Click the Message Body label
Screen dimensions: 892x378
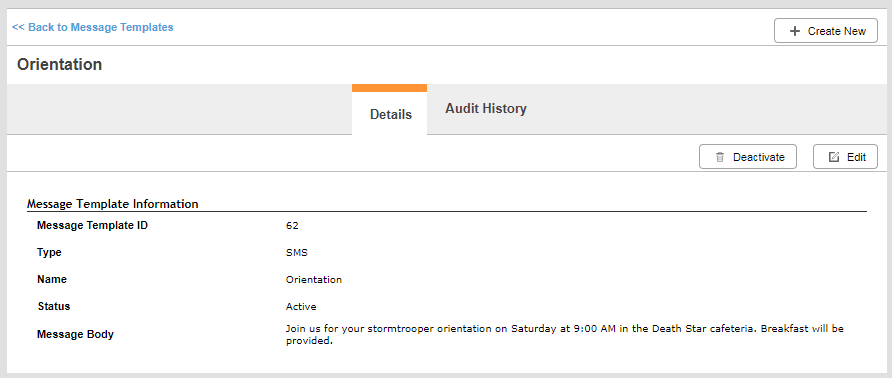pos(75,334)
